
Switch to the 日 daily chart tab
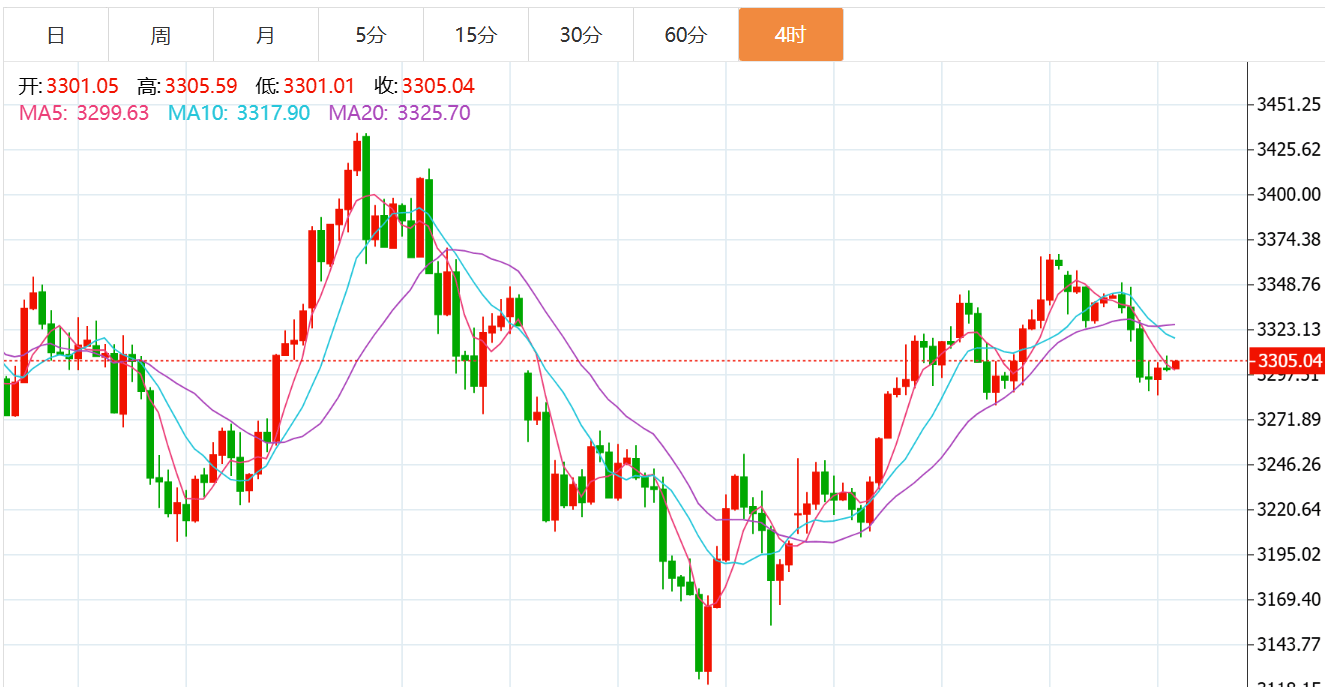point(56,35)
